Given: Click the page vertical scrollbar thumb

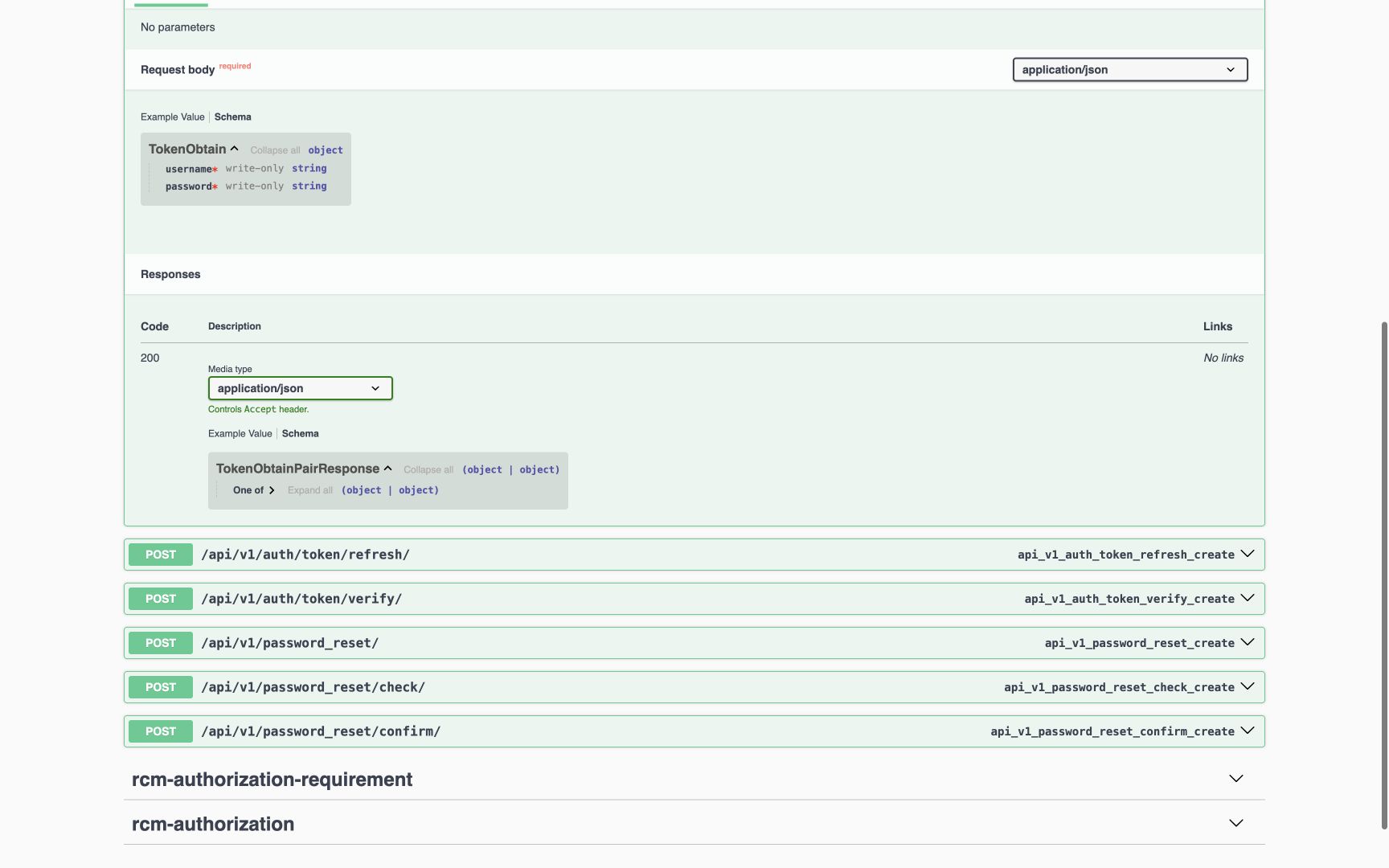Looking at the screenshot, I should click(x=1384, y=575).
